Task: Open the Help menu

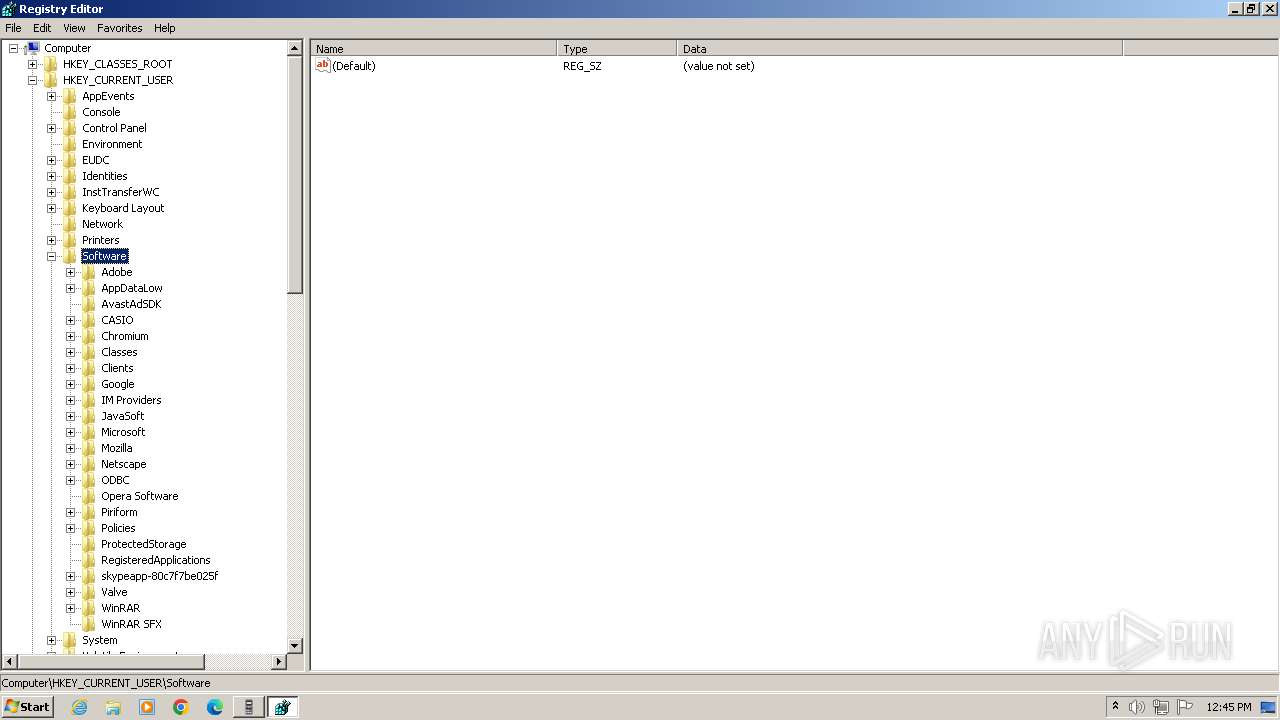Action: pyautogui.click(x=165, y=28)
